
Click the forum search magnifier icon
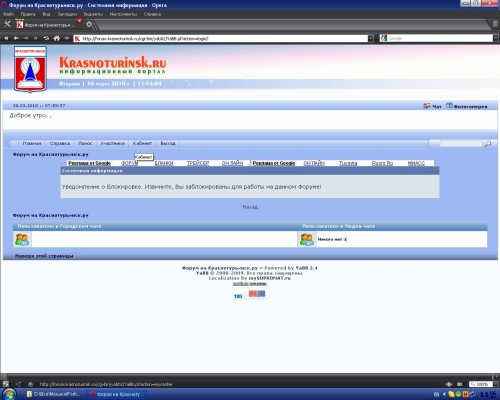(487, 144)
